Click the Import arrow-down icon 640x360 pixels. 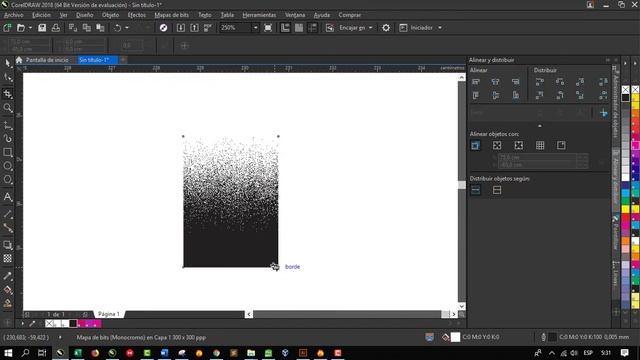(180, 28)
